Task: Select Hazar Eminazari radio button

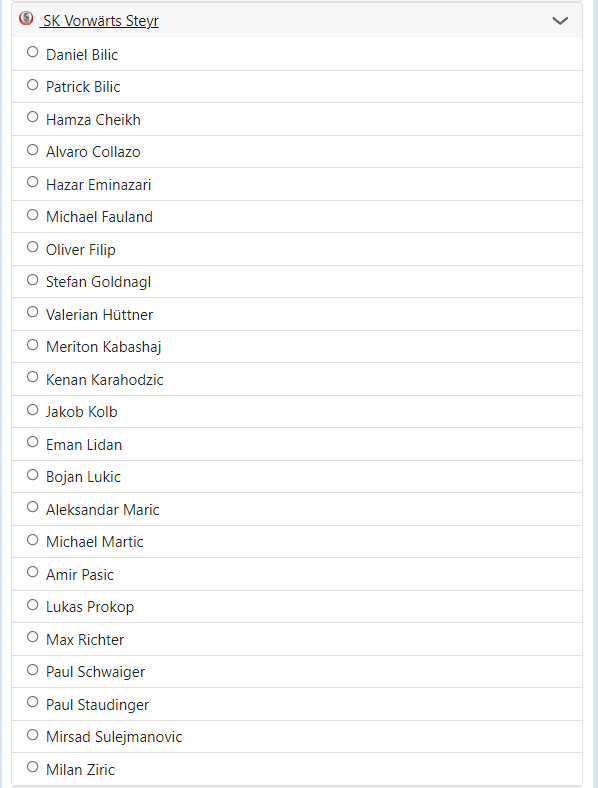Action: (x=33, y=181)
